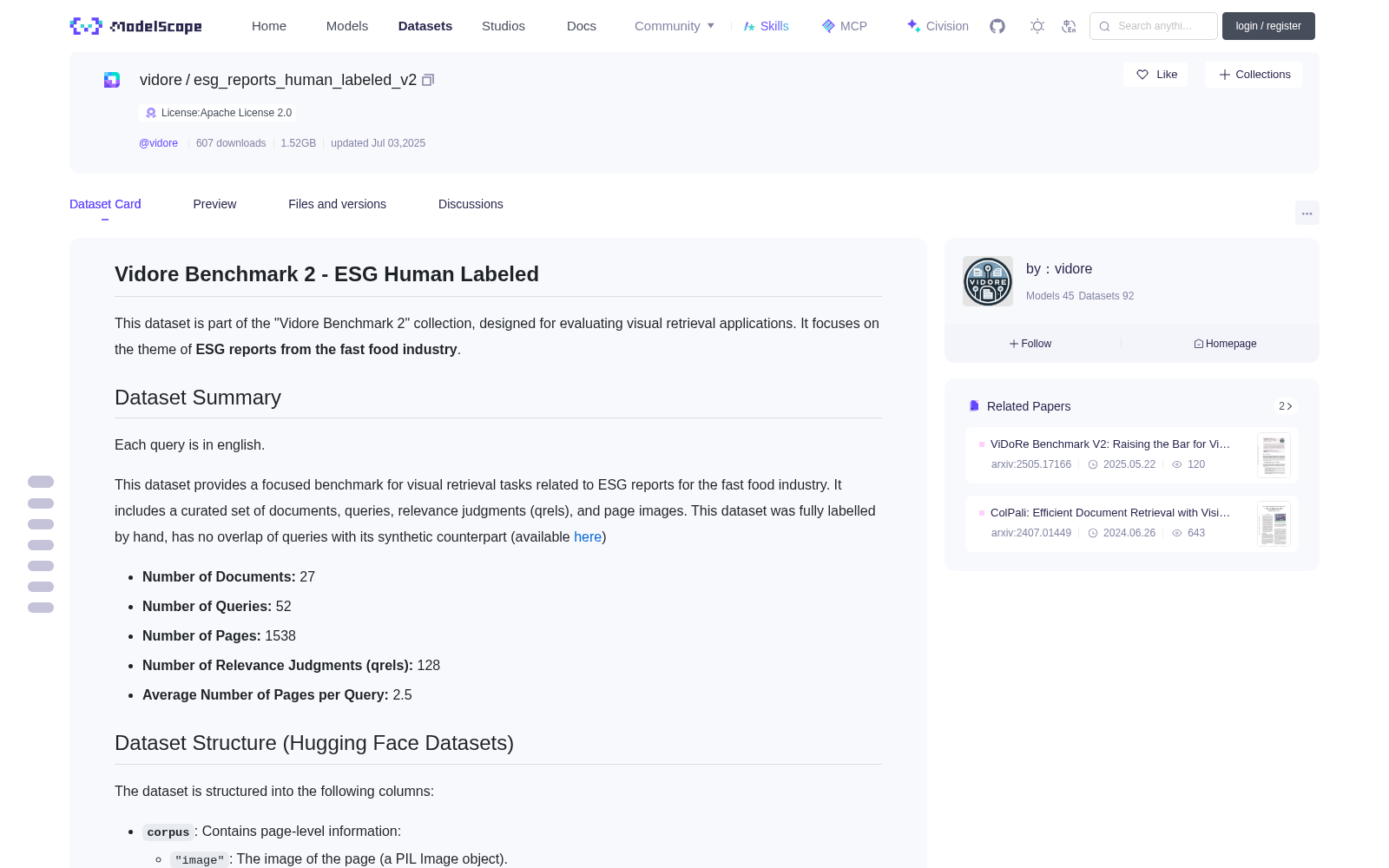
Task: Click the first outline navigation pill on left
Action: (41, 482)
